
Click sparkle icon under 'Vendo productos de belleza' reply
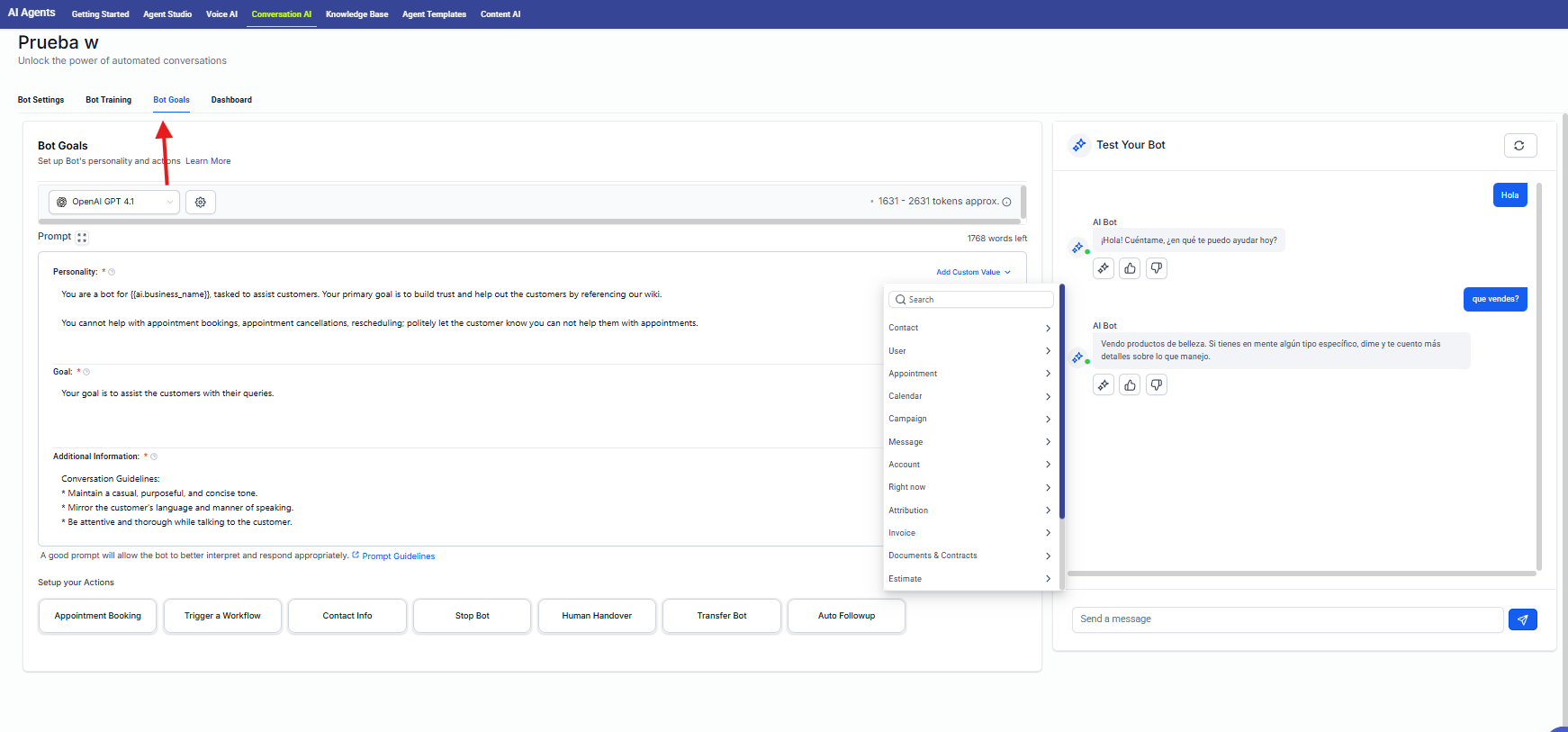(1104, 385)
